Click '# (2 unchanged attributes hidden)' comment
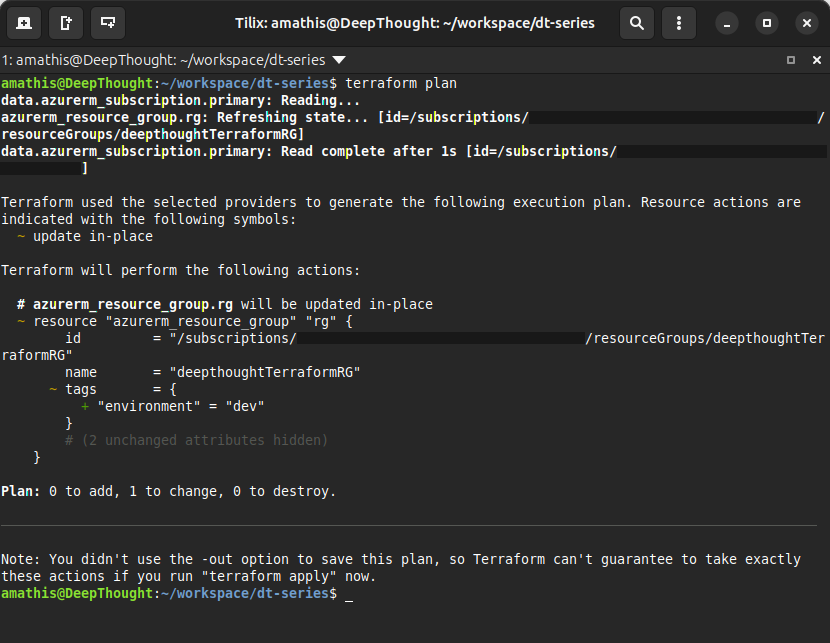The width and height of the screenshot is (830, 643). point(196,440)
